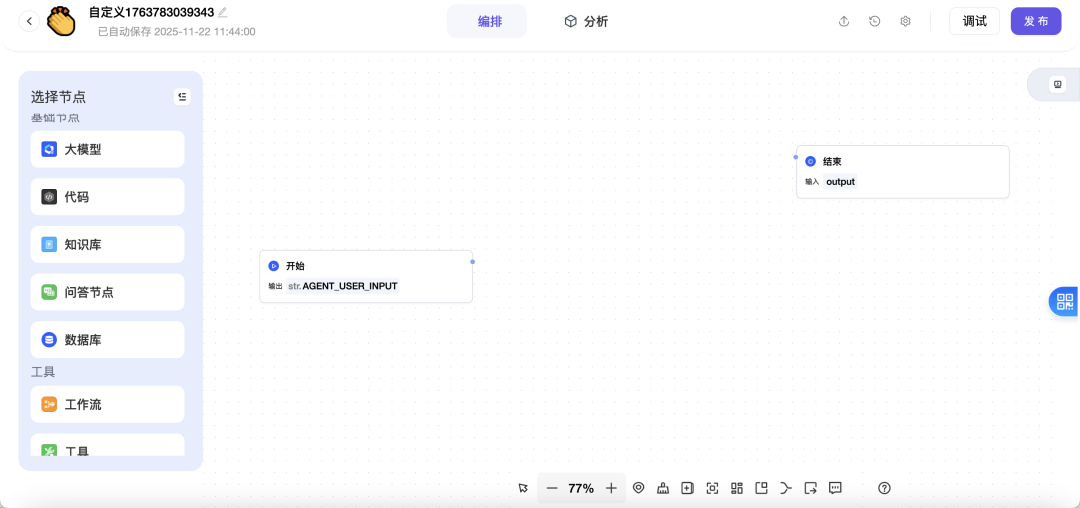The height and width of the screenshot is (508, 1080).
Task: Open the blue QR code side button
Action: point(1065,301)
